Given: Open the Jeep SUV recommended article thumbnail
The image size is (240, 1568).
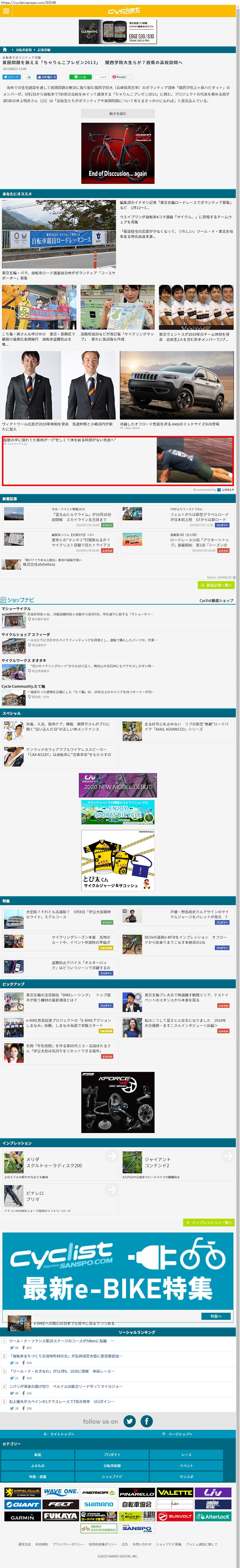Looking at the screenshot, I should coord(176,385).
